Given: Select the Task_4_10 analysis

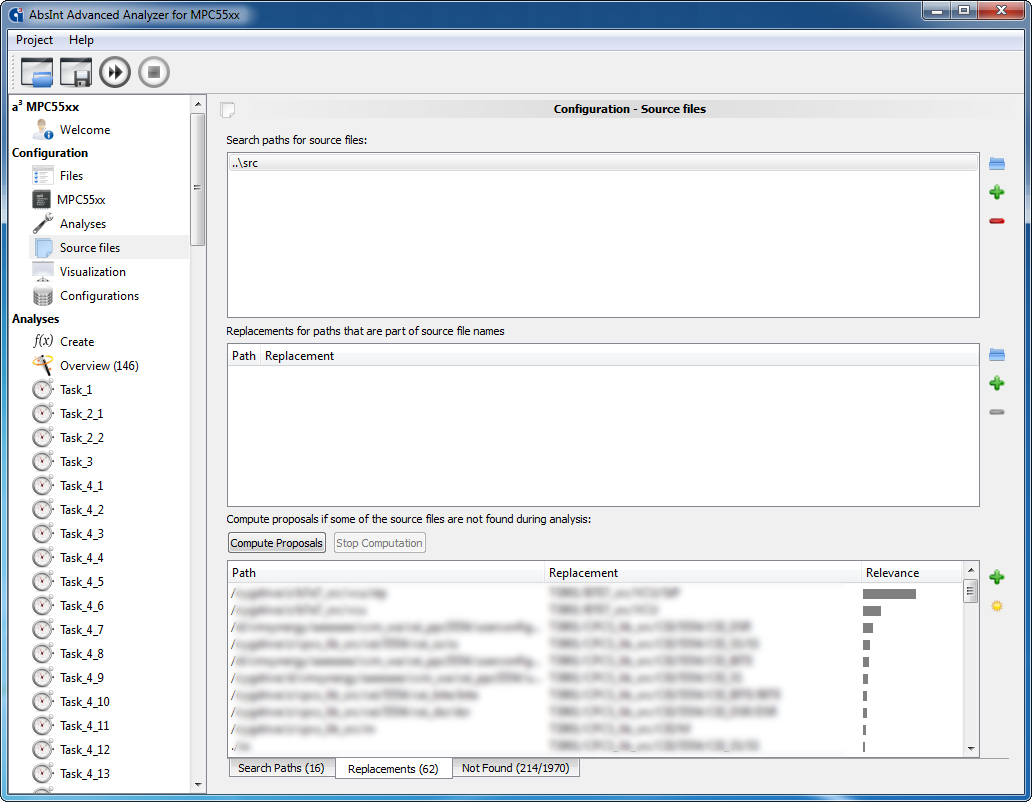Looking at the screenshot, I should 85,702.
